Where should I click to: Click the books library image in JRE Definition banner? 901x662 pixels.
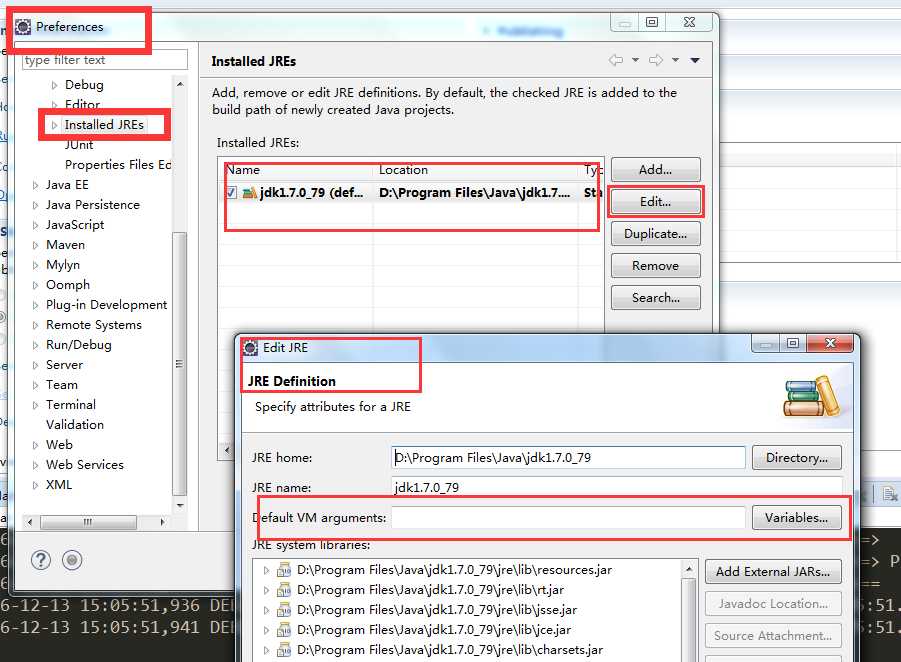[812, 397]
